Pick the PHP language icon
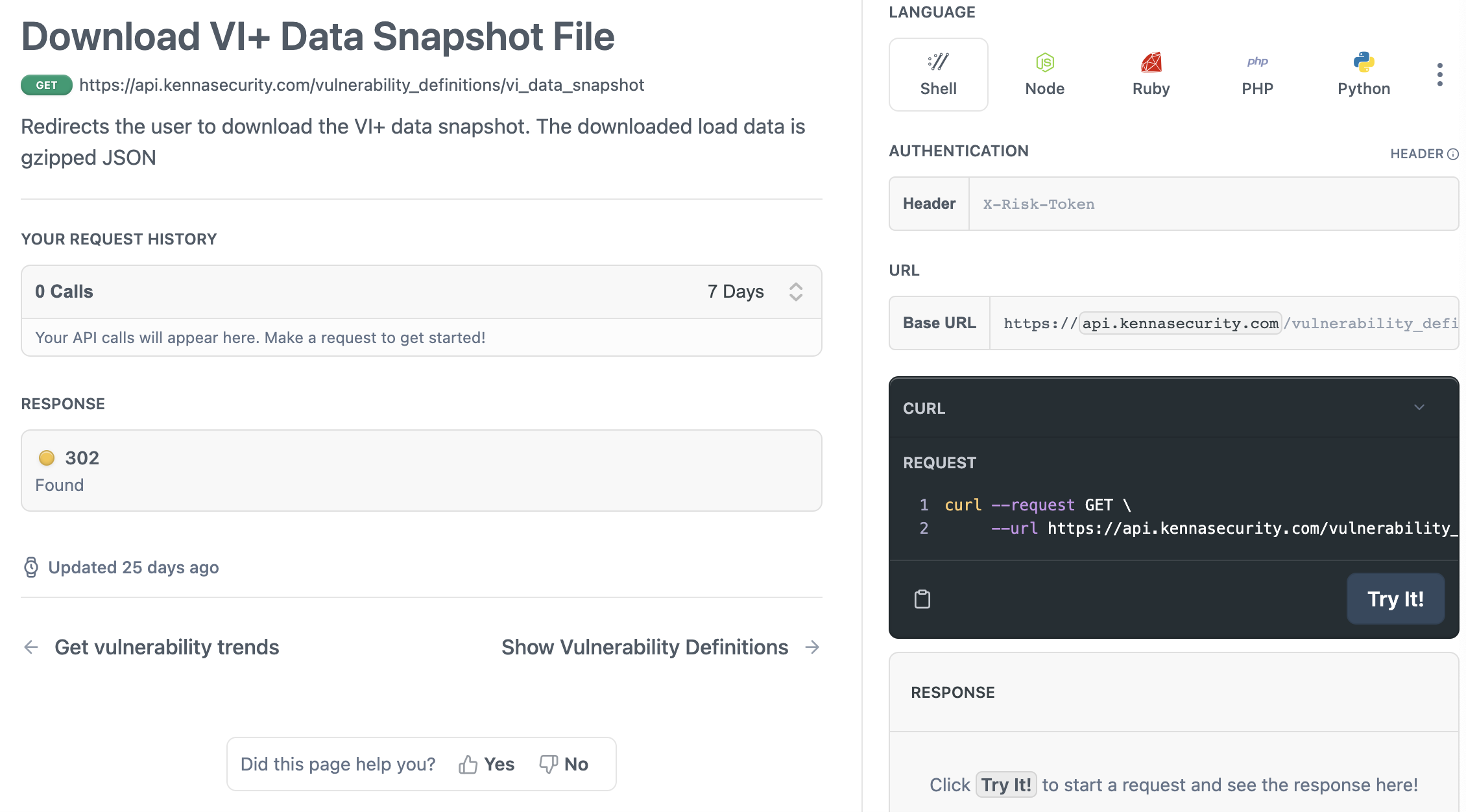This screenshot has width=1466, height=812. pos(1257,62)
